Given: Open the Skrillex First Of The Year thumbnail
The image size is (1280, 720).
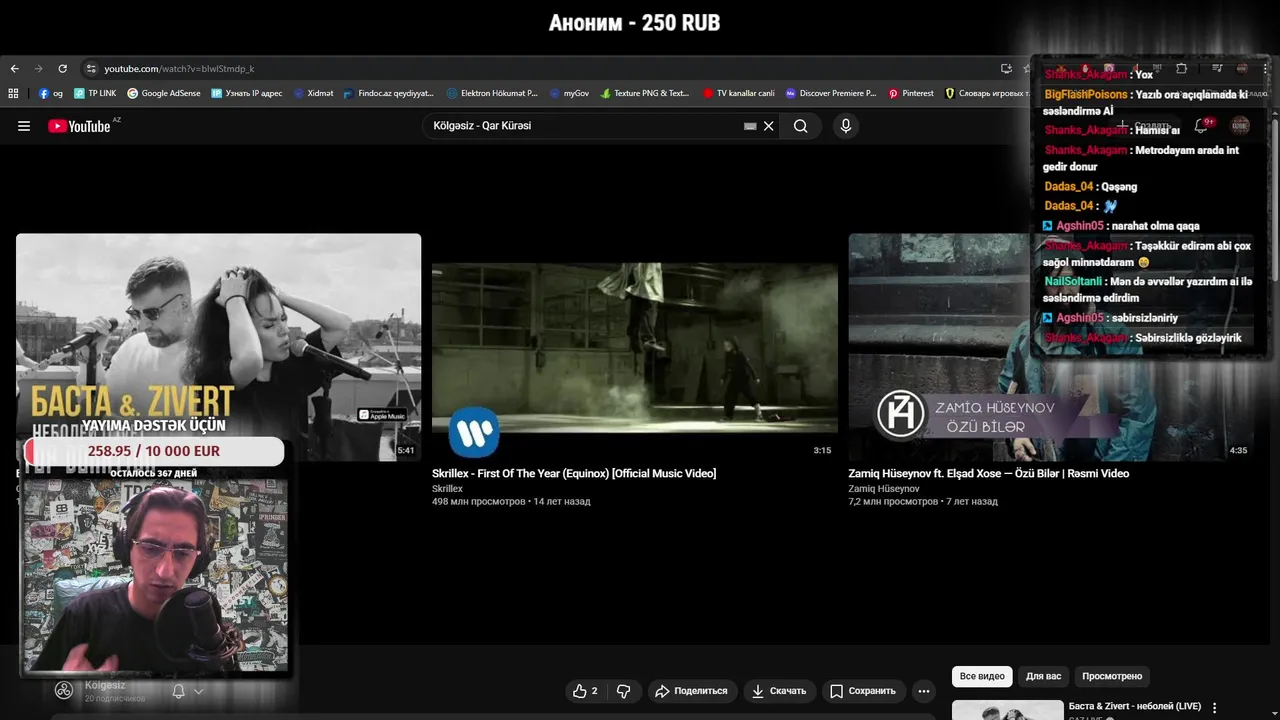Looking at the screenshot, I should click(635, 347).
